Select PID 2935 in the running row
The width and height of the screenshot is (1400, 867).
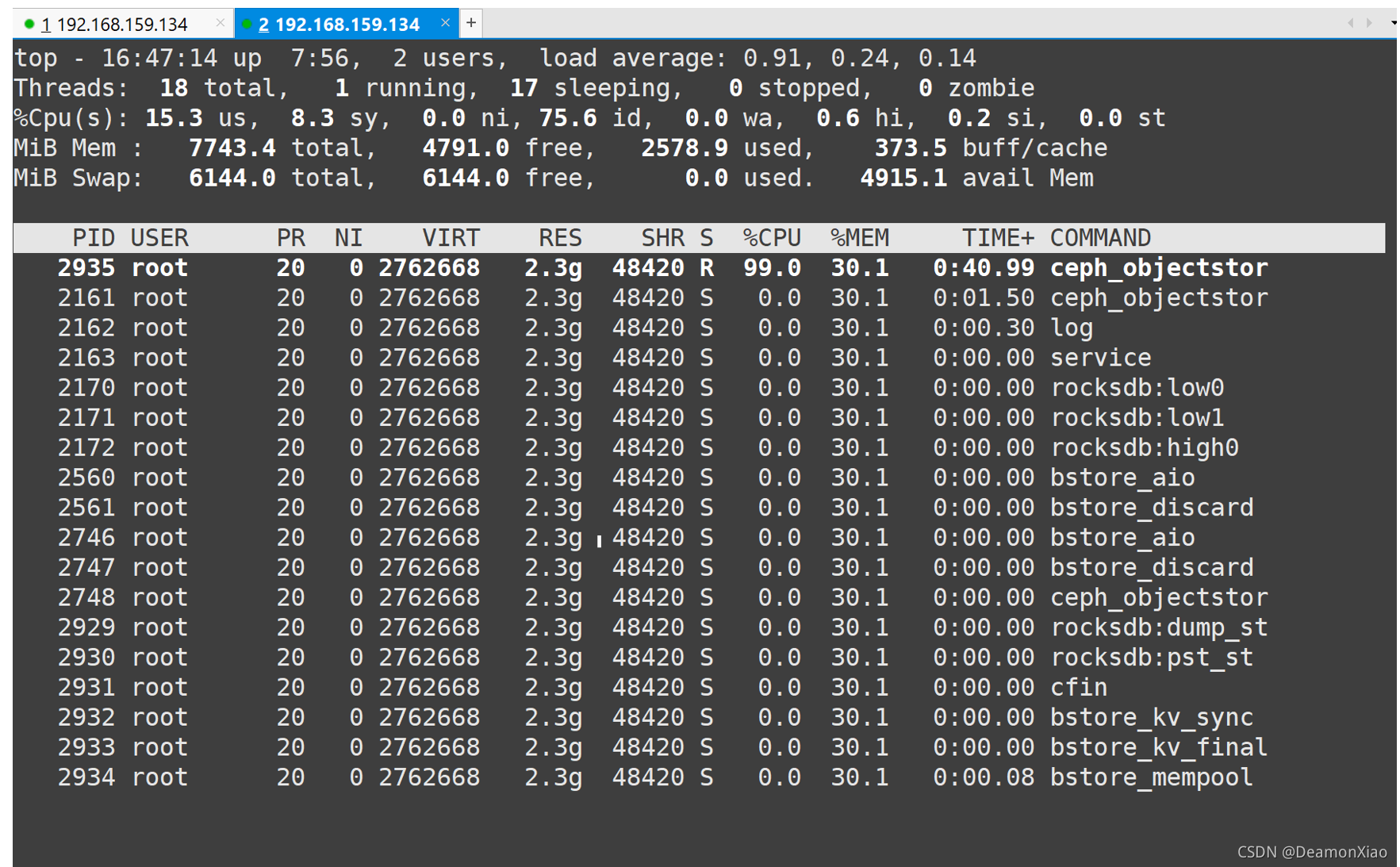[x=86, y=268]
